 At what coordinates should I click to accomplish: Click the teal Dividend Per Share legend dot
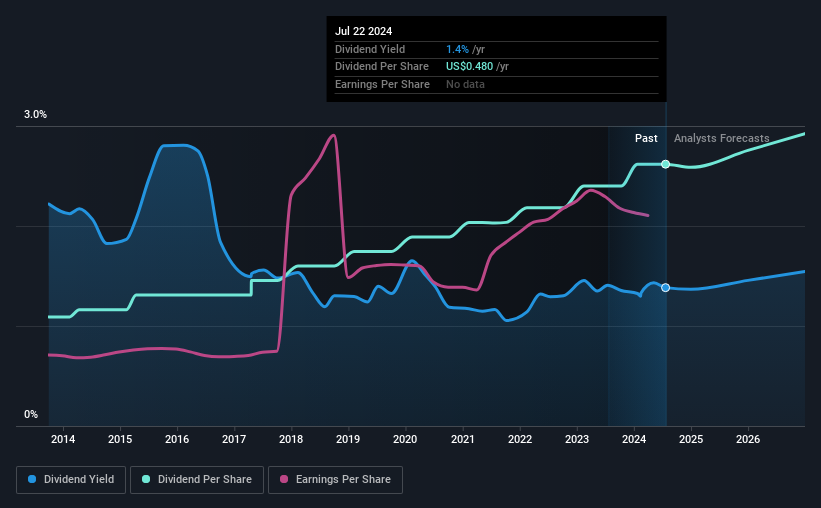[x=146, y=479]
